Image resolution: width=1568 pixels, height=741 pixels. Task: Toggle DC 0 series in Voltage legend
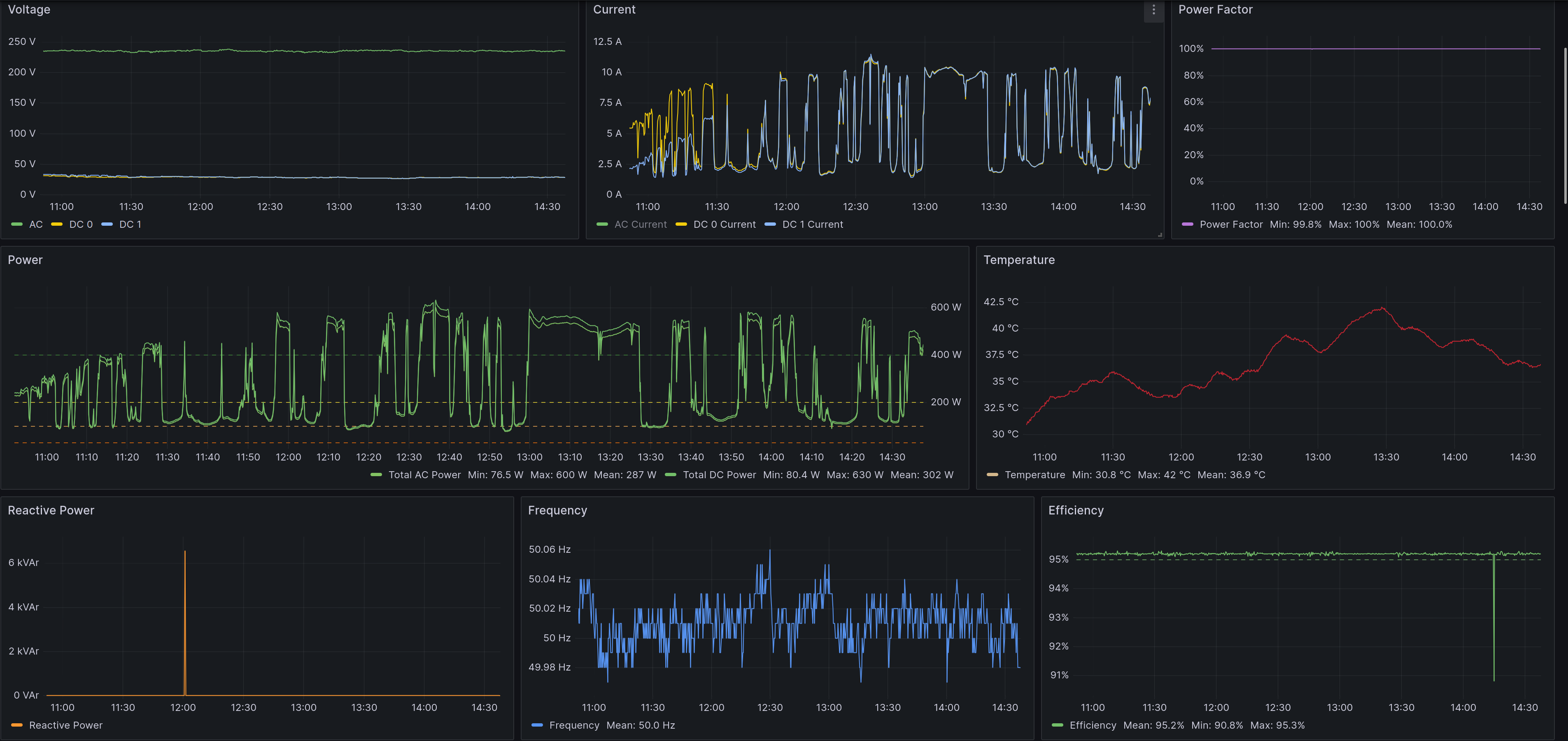81,224
